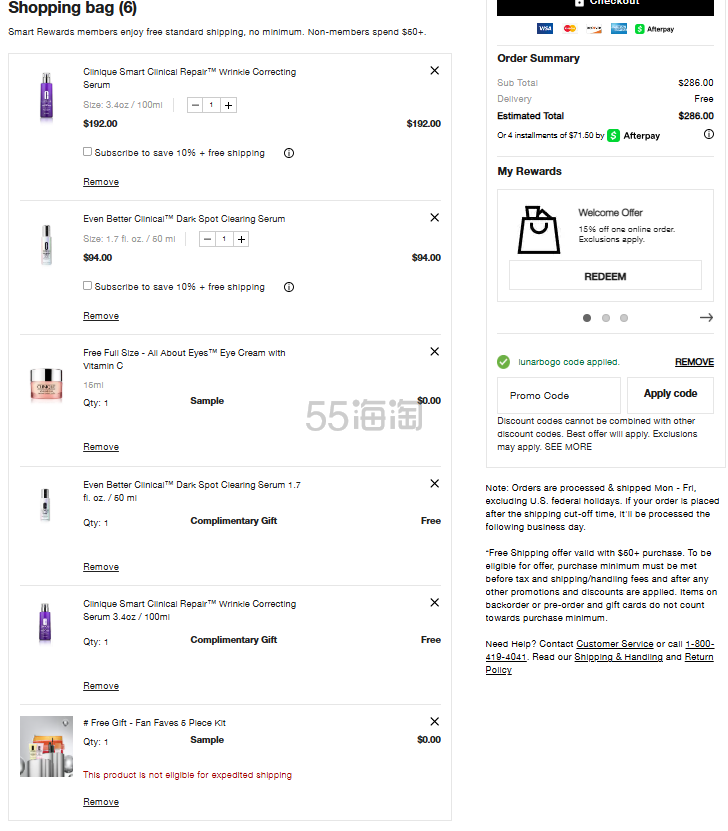Click the next arrow in My Rewards

[706, 318]
